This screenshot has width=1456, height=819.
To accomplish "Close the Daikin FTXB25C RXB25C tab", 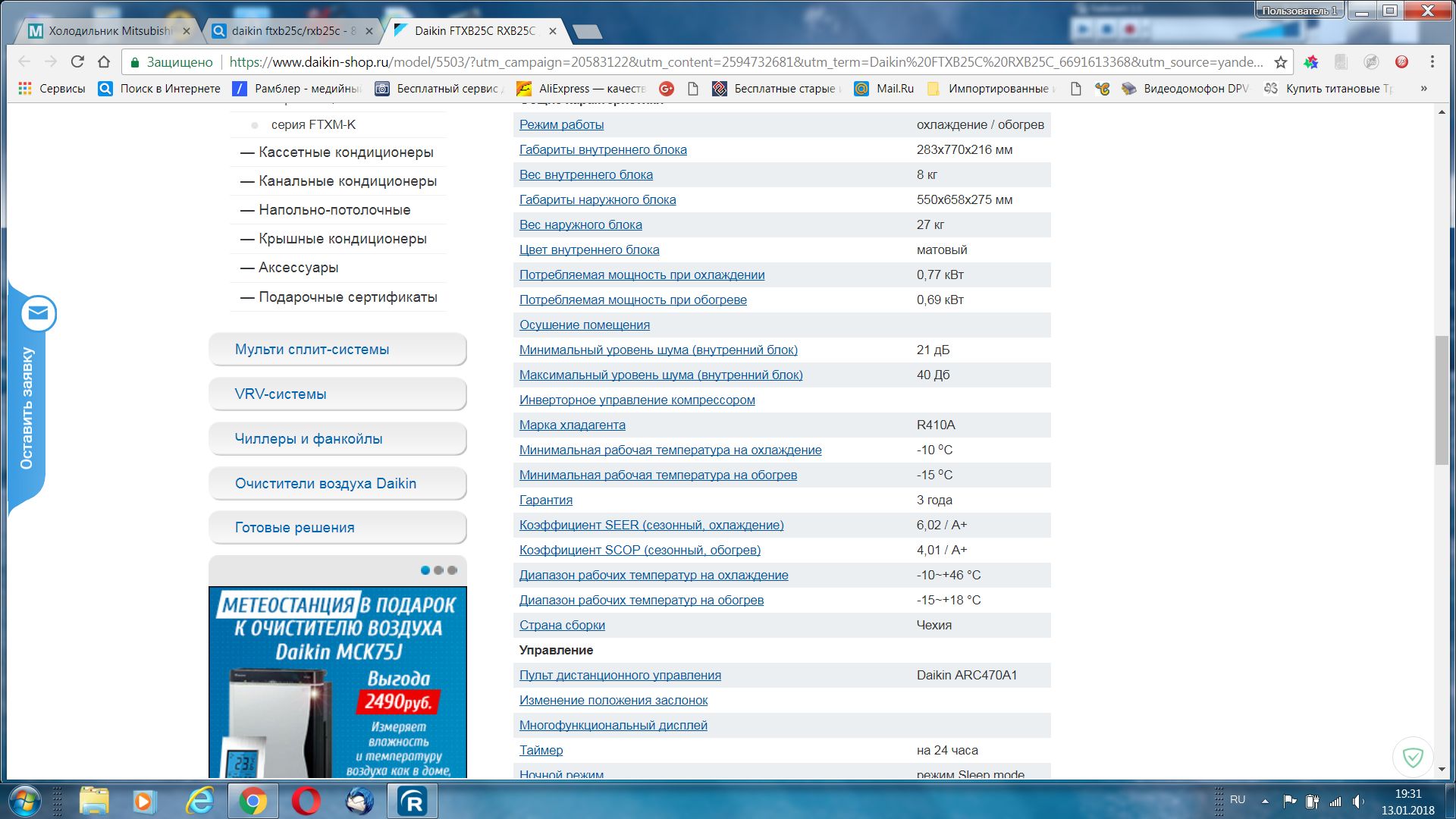I will [x=553, y=31].
